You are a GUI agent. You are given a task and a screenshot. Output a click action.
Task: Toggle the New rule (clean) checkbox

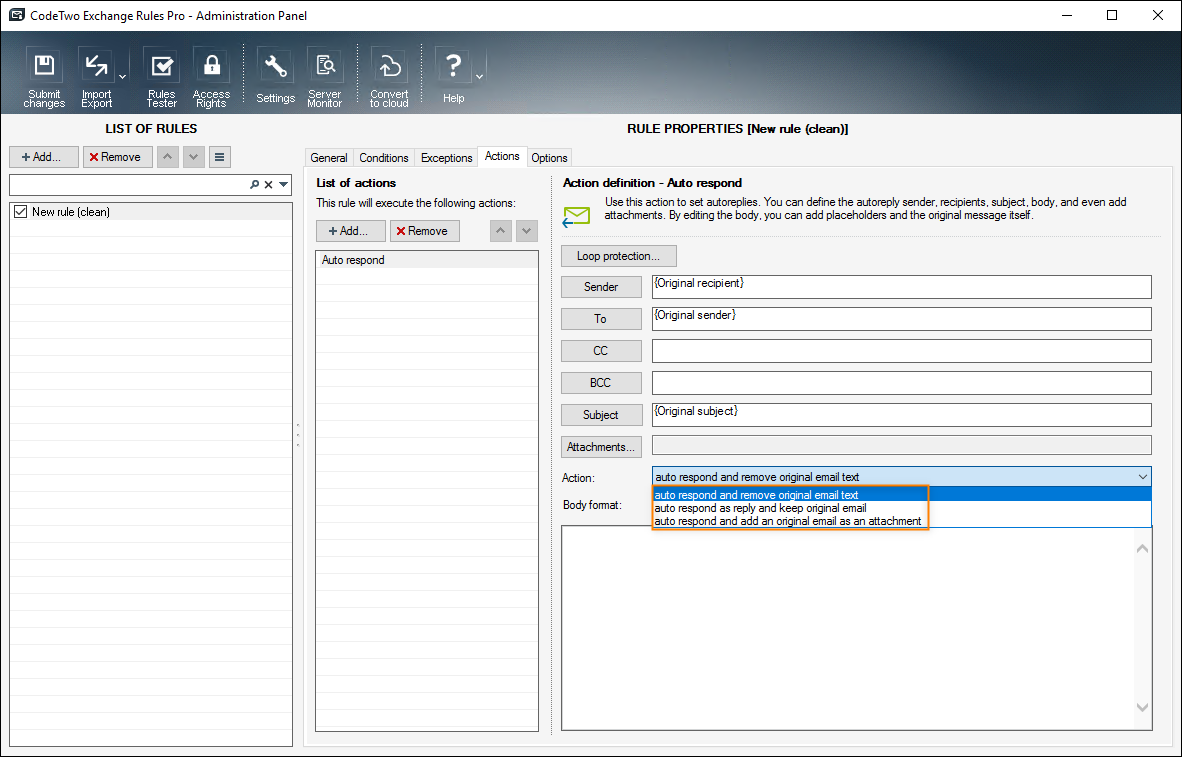[20, 212]
